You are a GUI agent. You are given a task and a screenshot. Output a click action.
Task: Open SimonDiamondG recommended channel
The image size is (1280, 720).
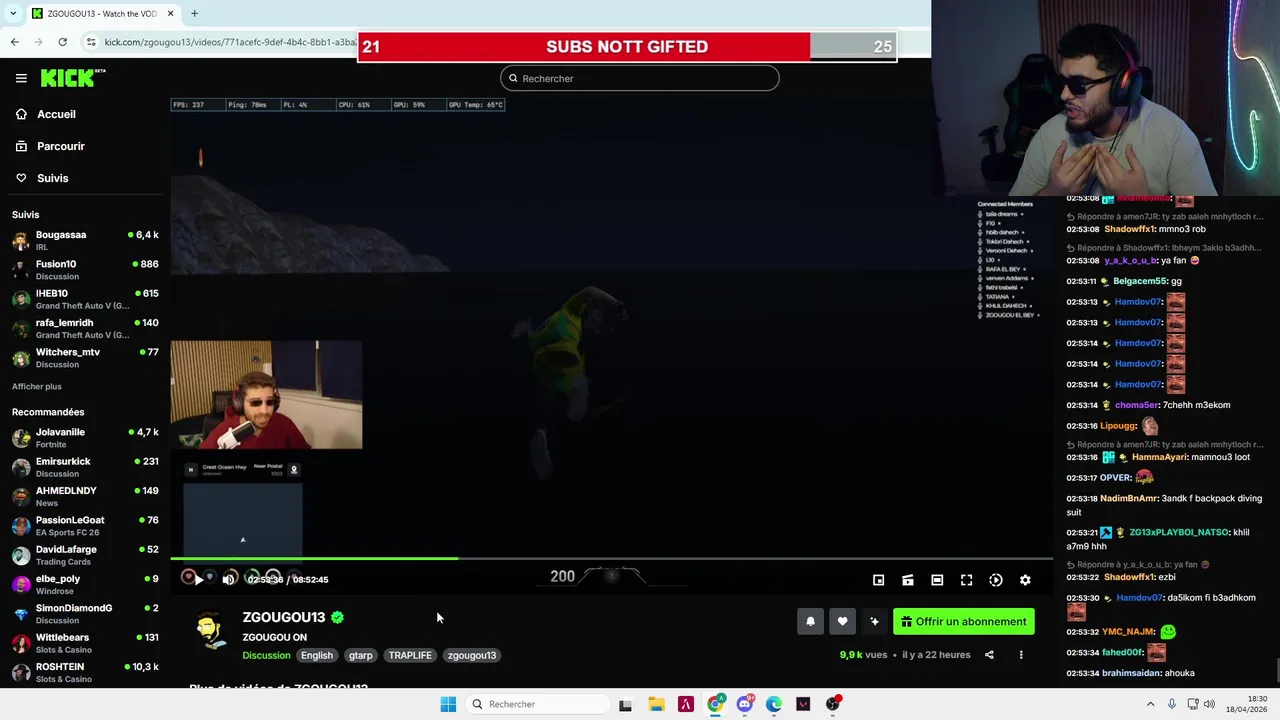click(85, 614)
